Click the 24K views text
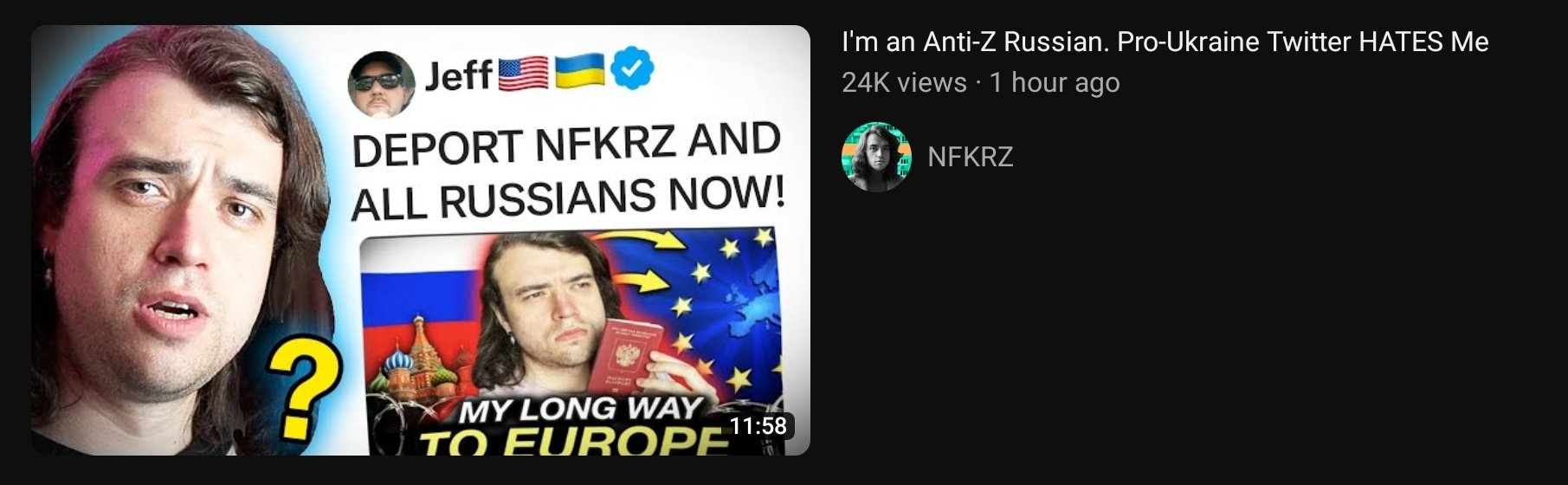 pos(904,82)
